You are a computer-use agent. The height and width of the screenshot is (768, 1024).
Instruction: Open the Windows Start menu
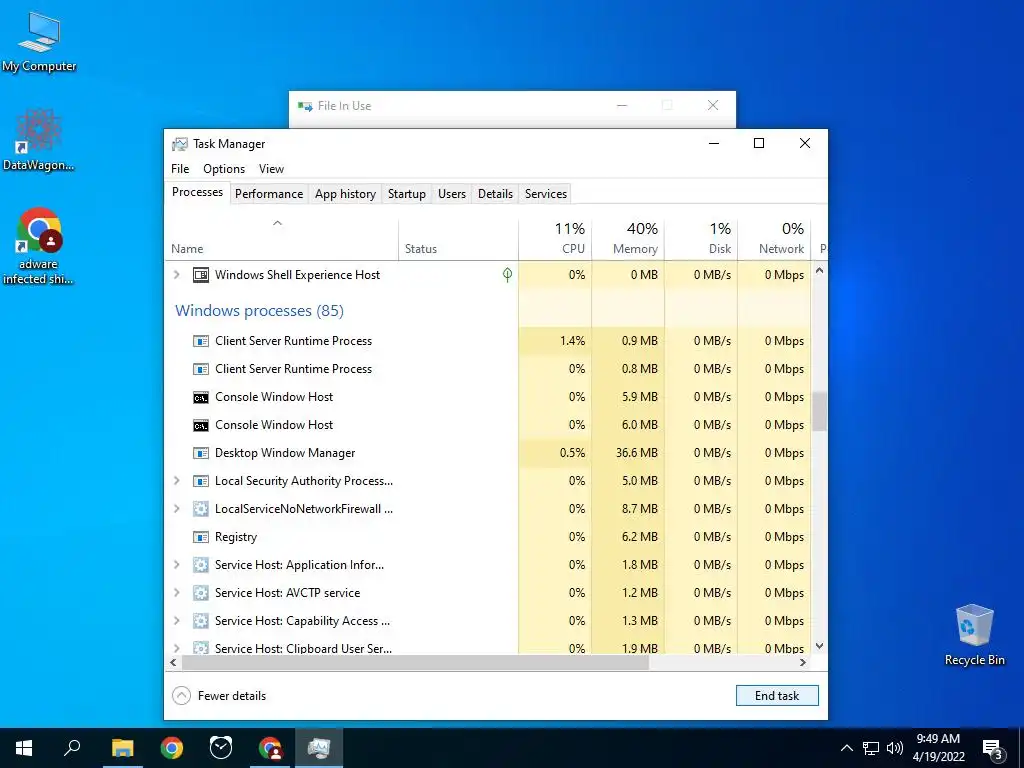pyautogui.click(x=24, y=748)
